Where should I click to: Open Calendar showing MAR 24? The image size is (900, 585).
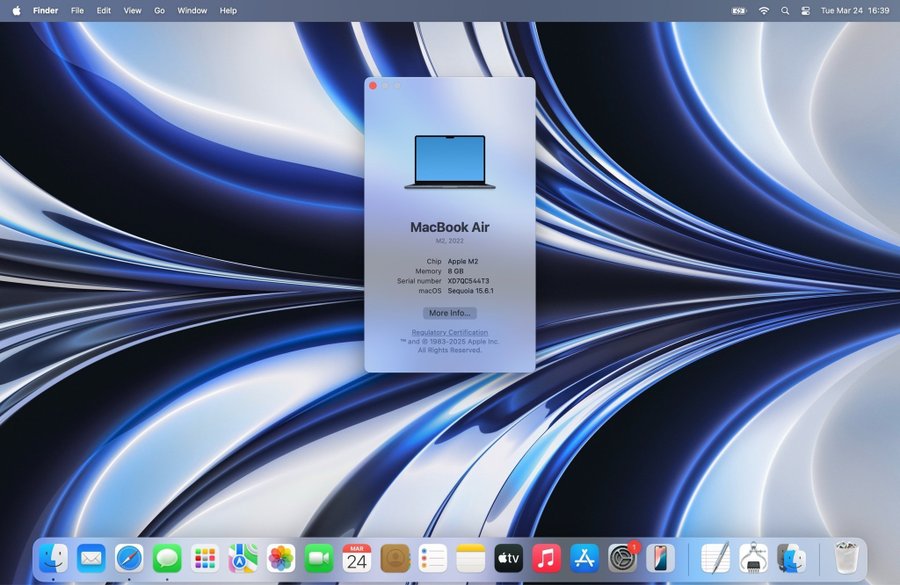(x=356, y=558)
